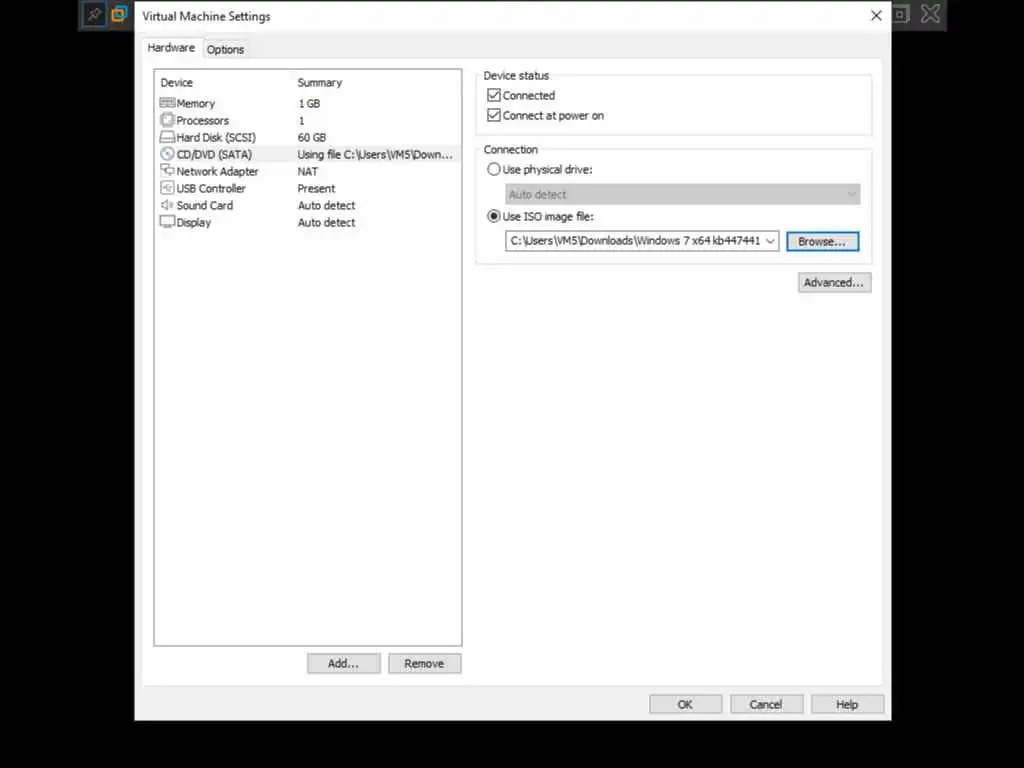Click the Remove device button
This screenshot has height=768, width=1024.
(424, 664)
